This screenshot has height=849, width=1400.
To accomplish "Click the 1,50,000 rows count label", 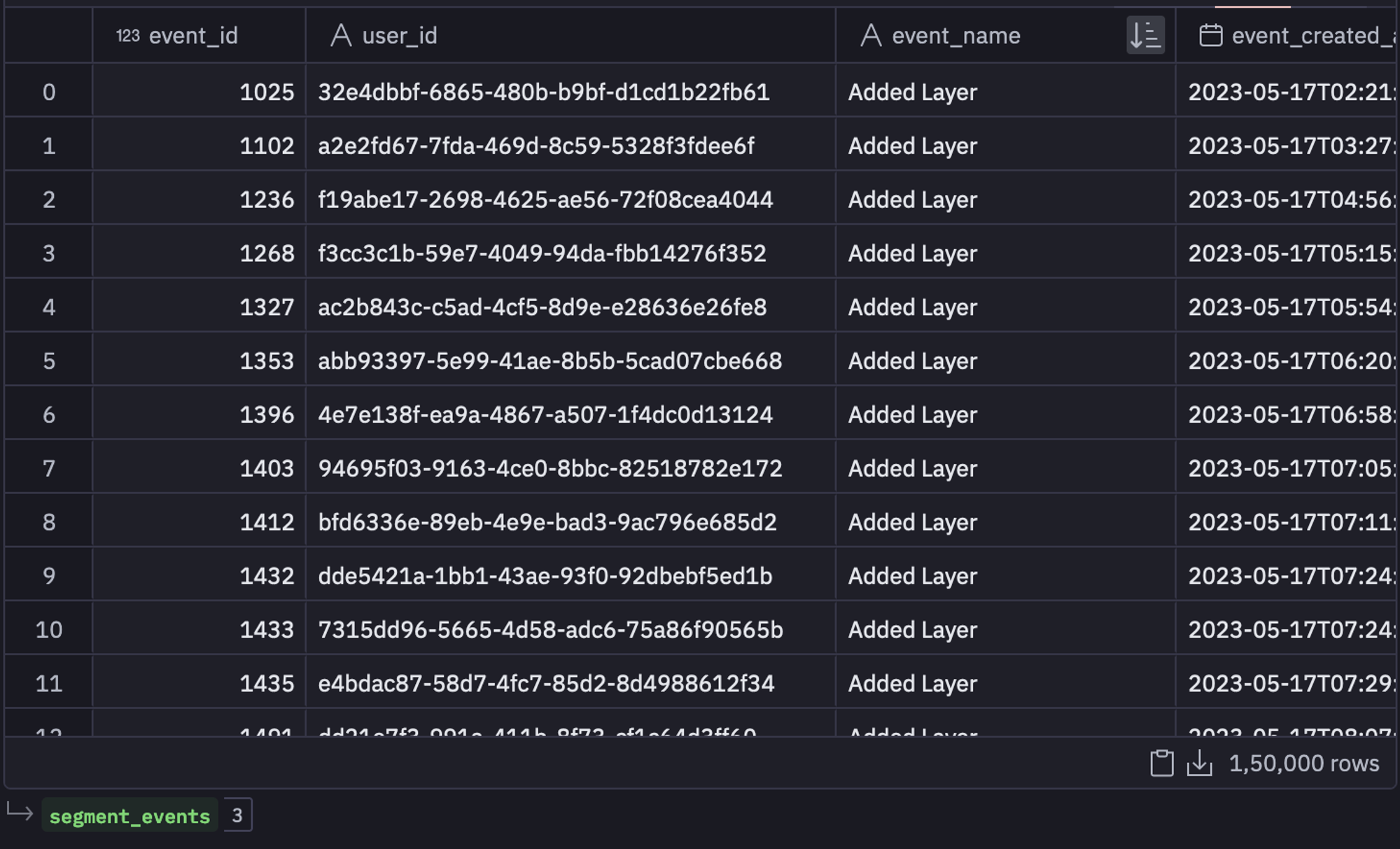I will click(x=1304, y=763).
